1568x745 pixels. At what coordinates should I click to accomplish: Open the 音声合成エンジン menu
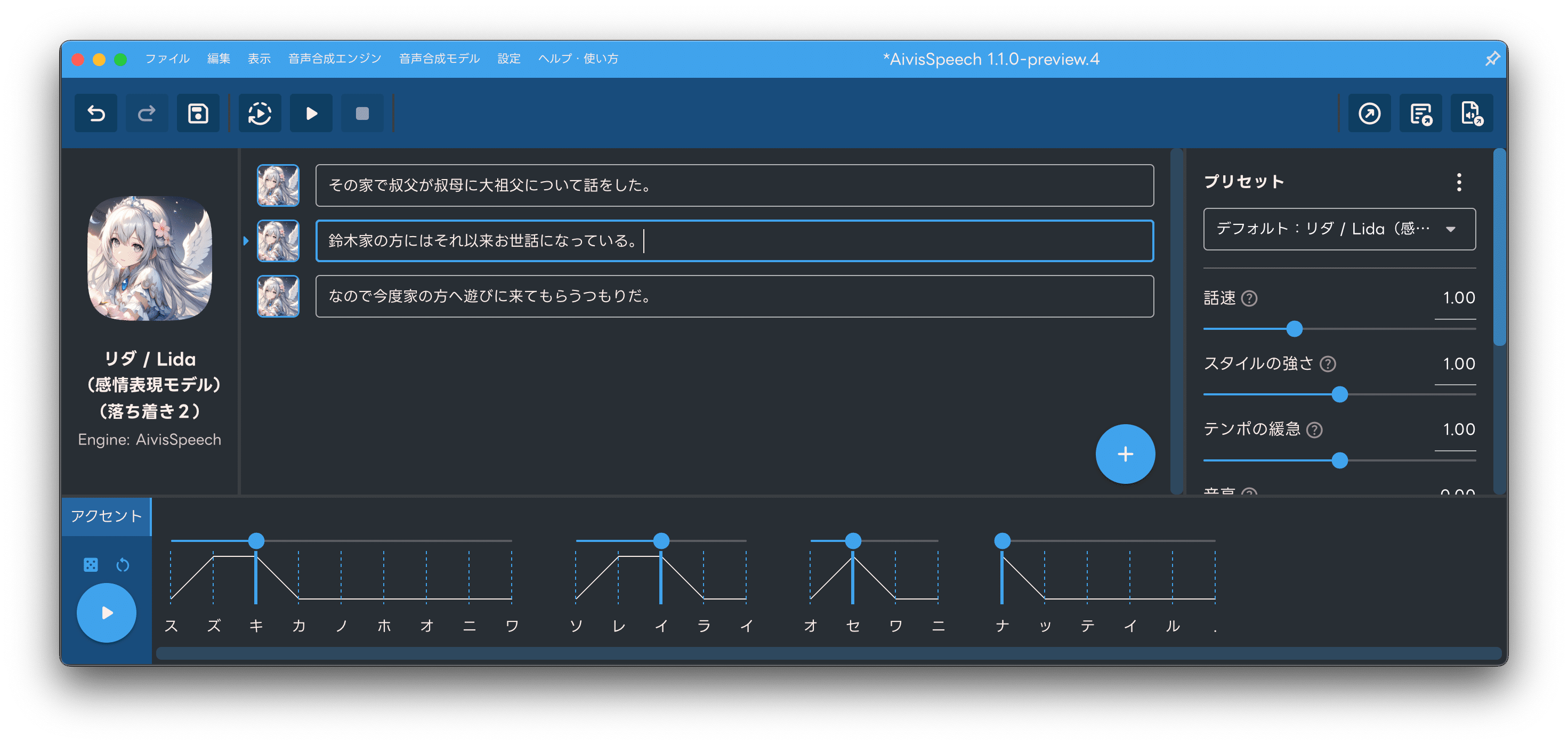click(334, 59)
